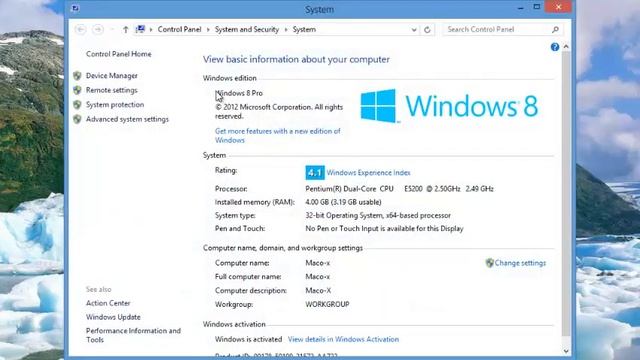This screenshot has width=640, height=360.
Task: Go up one level with Up arrow
Action: point(126,29)
